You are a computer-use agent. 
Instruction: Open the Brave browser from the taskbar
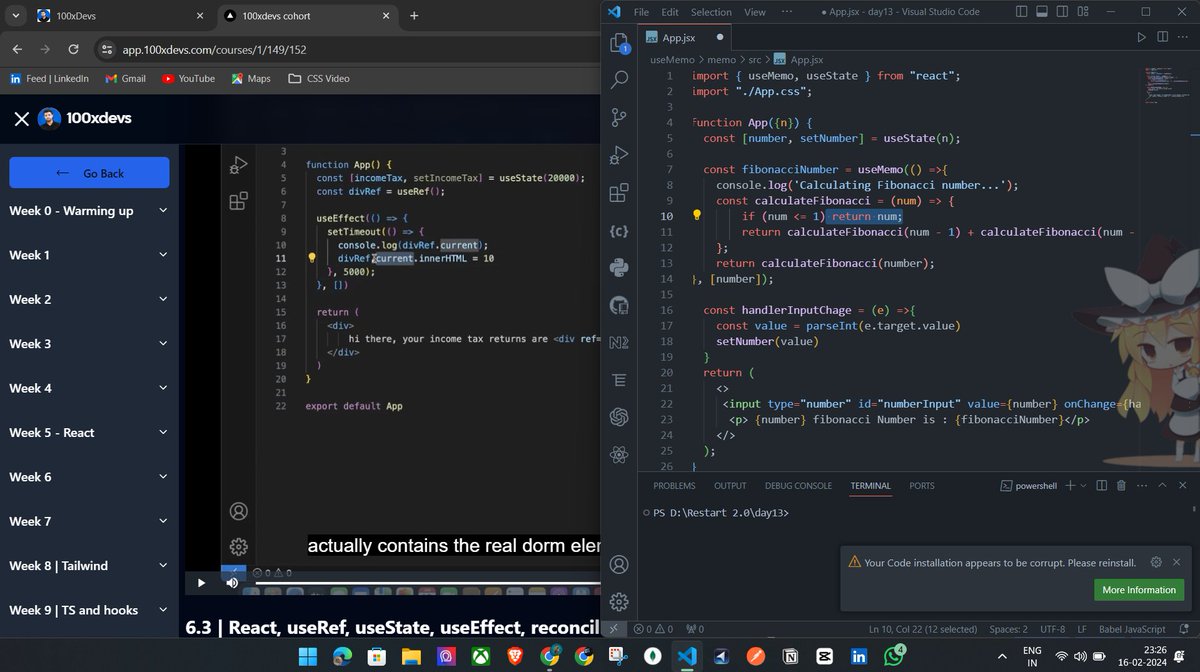click(515, 656)
